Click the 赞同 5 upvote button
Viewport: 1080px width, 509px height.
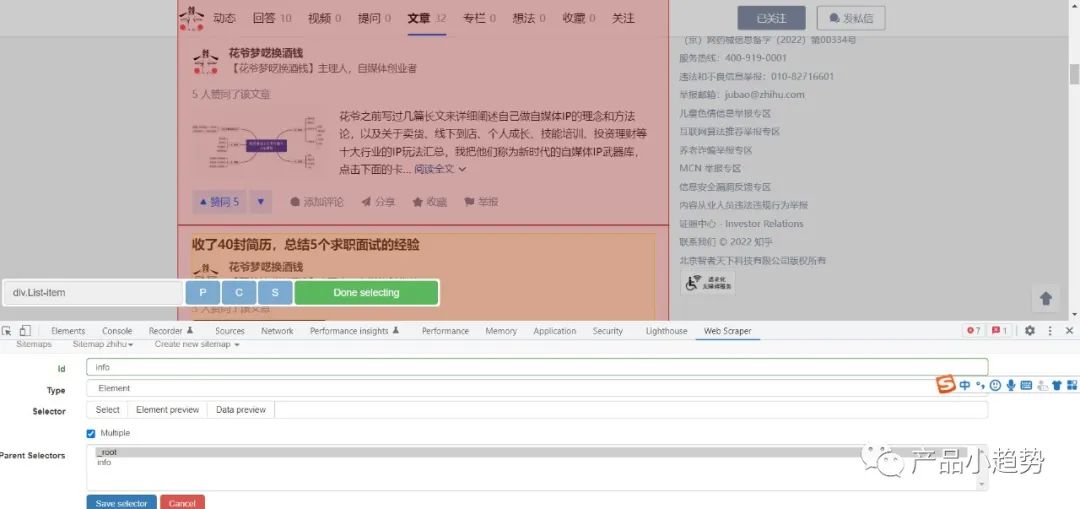pyautogui.click(x=219, y=202)
